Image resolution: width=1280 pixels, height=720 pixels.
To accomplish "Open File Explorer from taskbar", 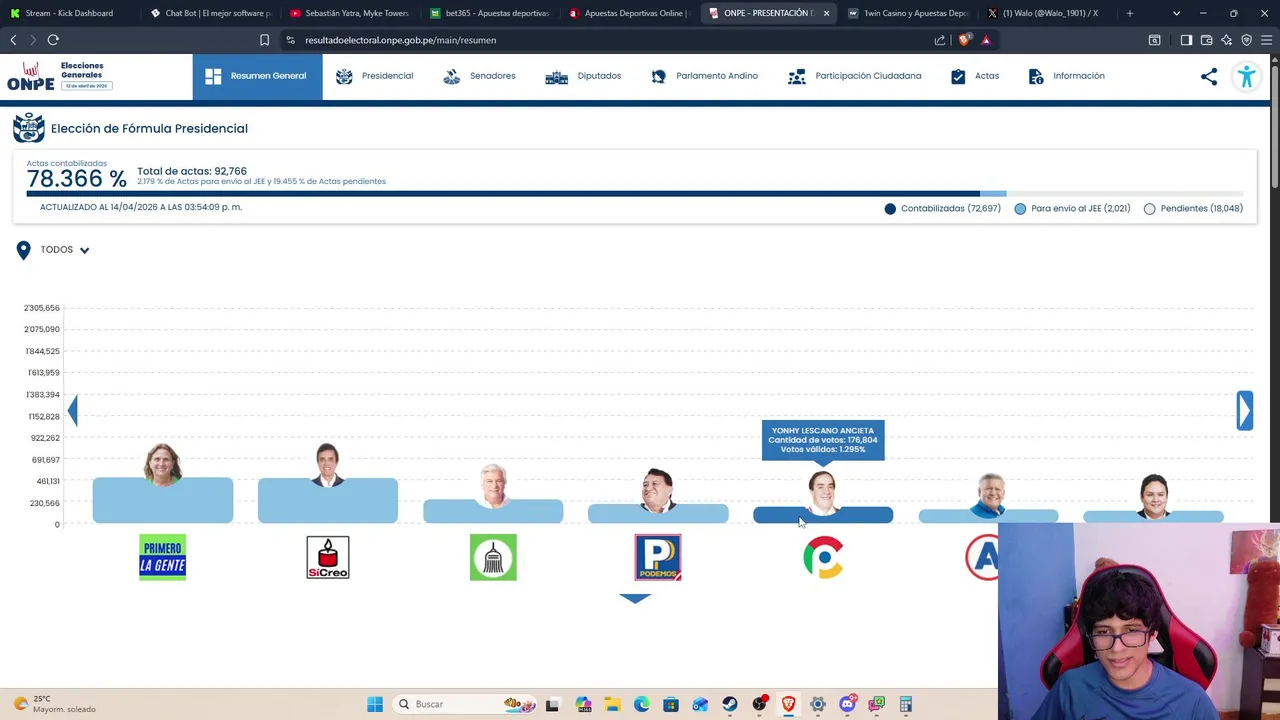I will pos(612,704).
